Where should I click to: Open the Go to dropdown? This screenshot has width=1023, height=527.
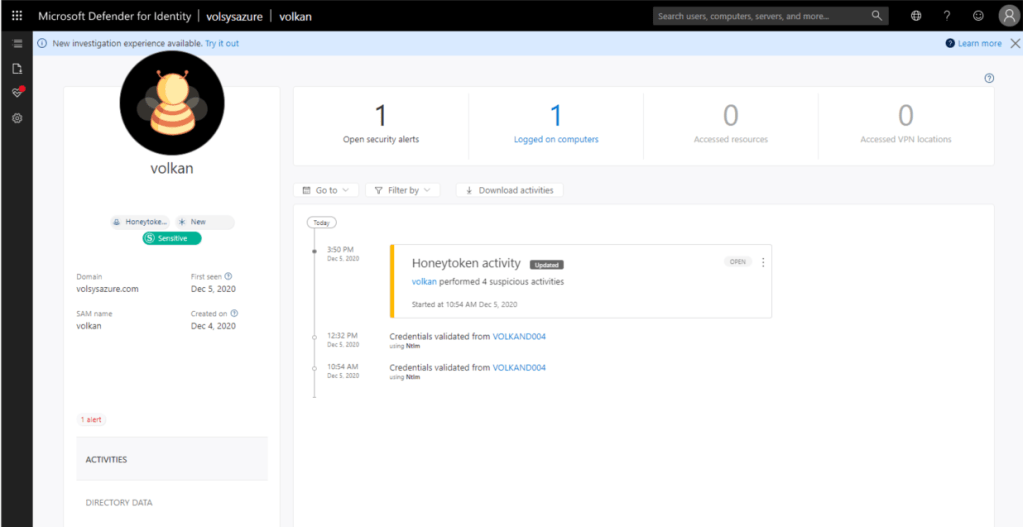(x=330, y=190)
